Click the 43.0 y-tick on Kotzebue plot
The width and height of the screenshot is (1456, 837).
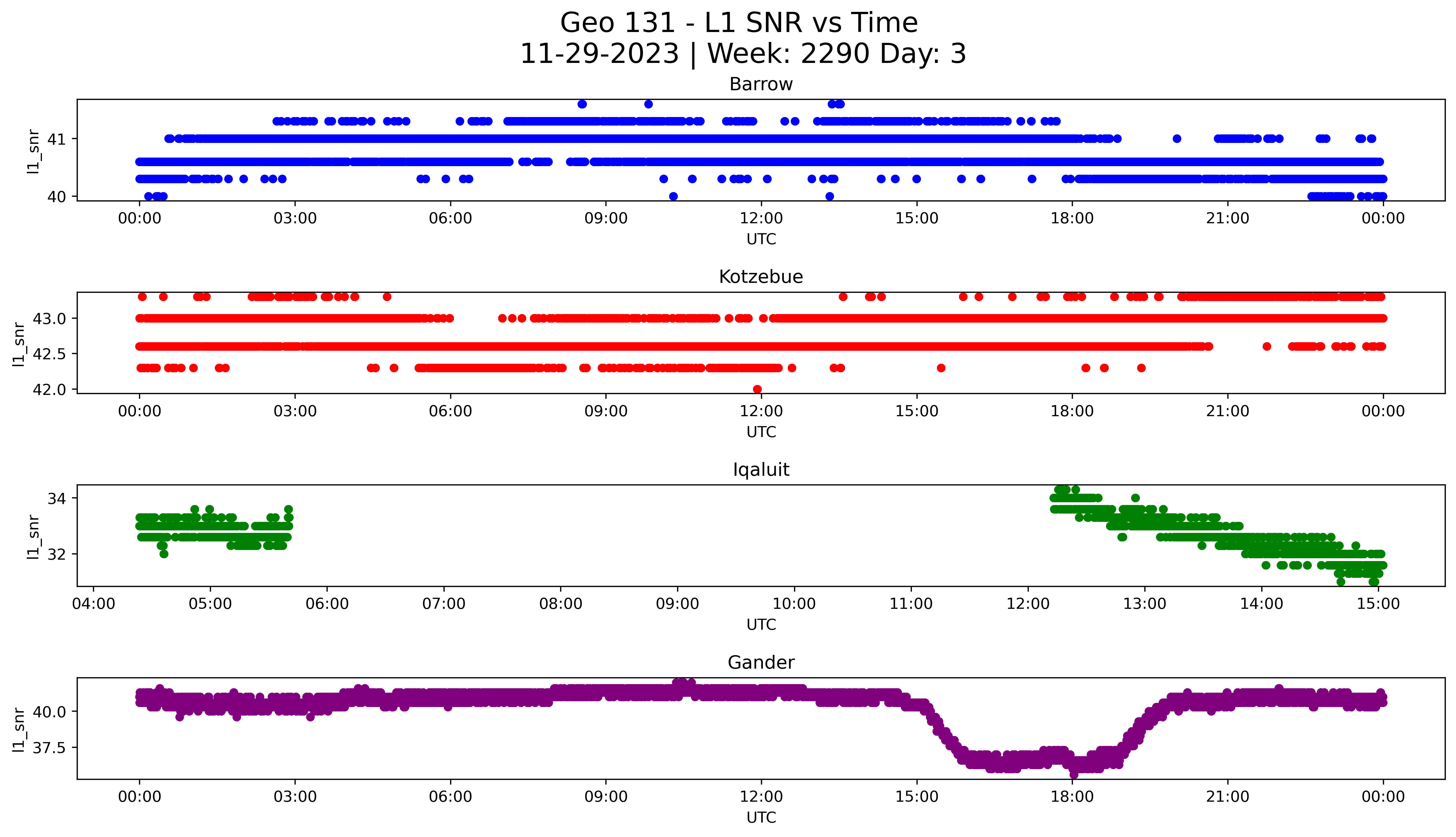click(x=49, y=318)
